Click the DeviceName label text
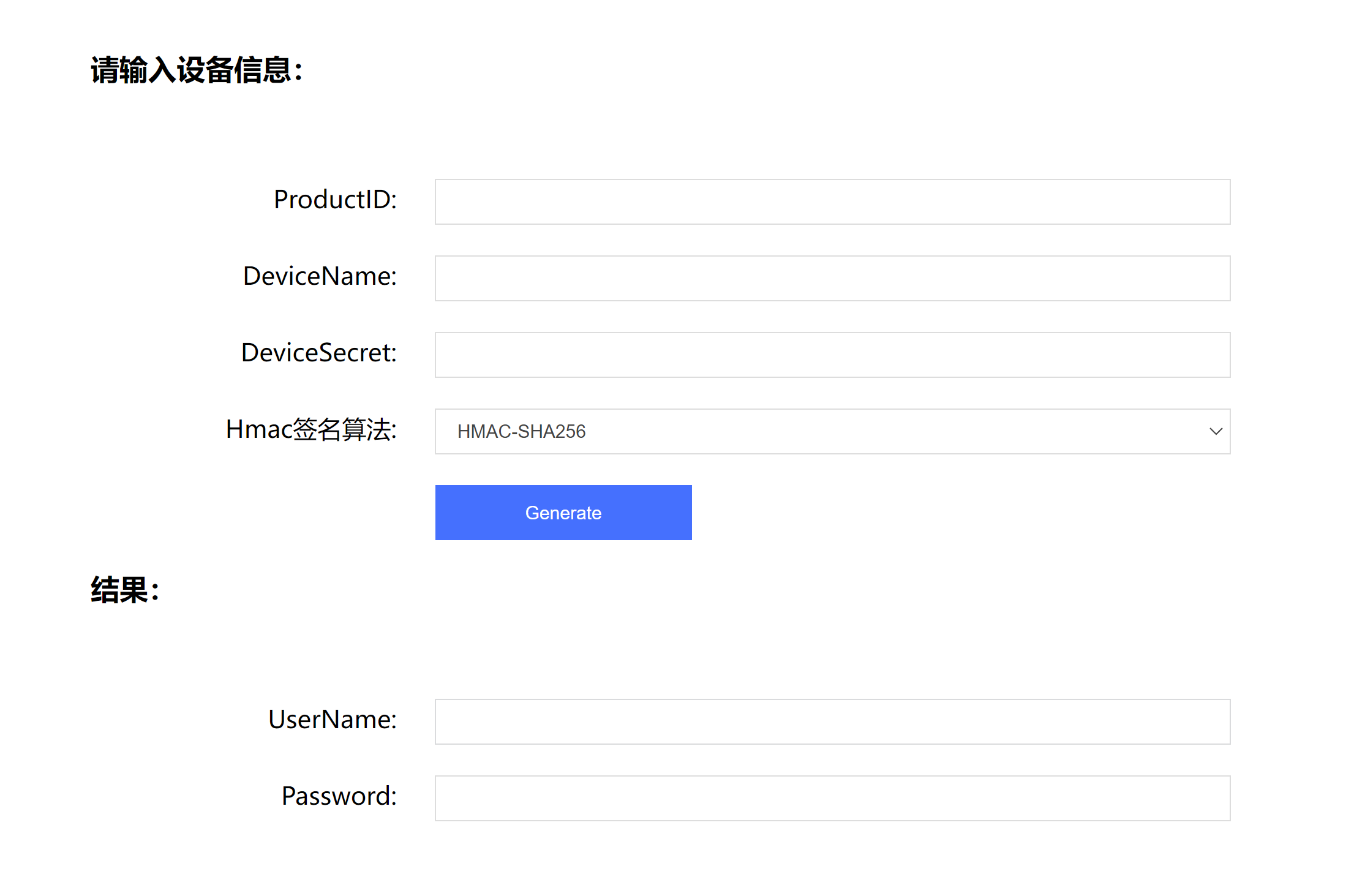The image size is (1354, 896). pos(320,276)
